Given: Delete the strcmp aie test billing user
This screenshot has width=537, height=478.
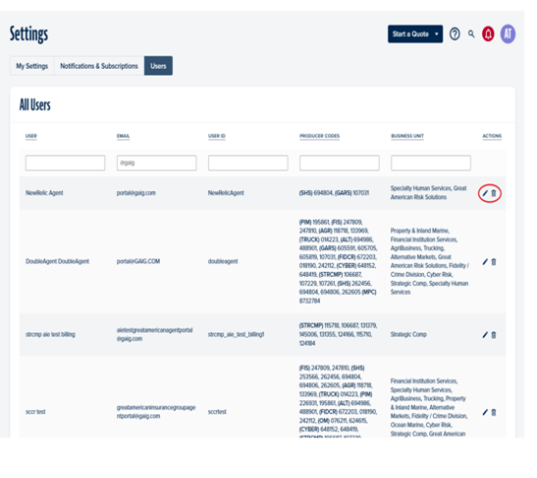Looking at the screenshot, I should [x=494, y=335].
